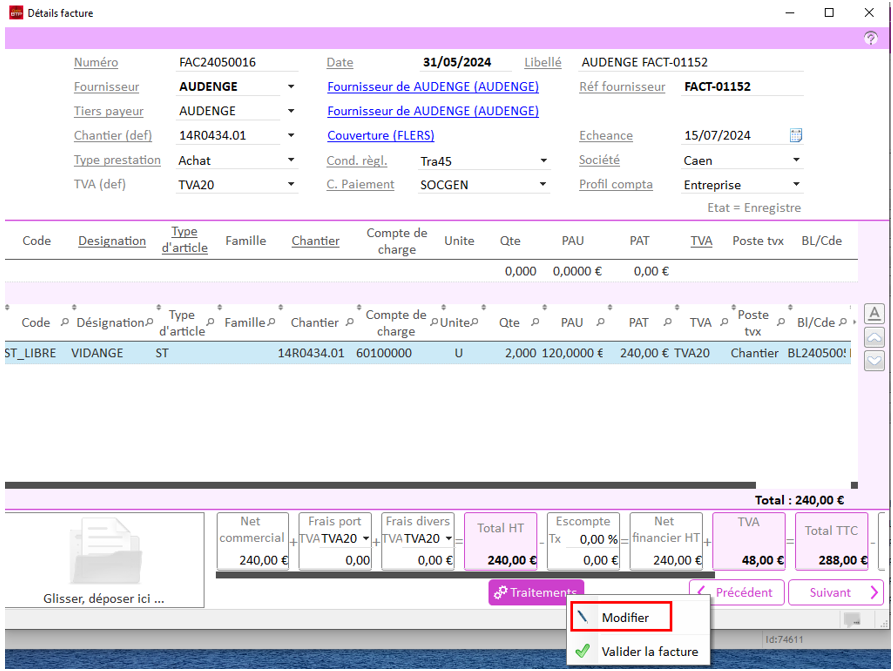Click the comment bubble icon in status bar
The image size is (893, 671).
coord(852,621)
